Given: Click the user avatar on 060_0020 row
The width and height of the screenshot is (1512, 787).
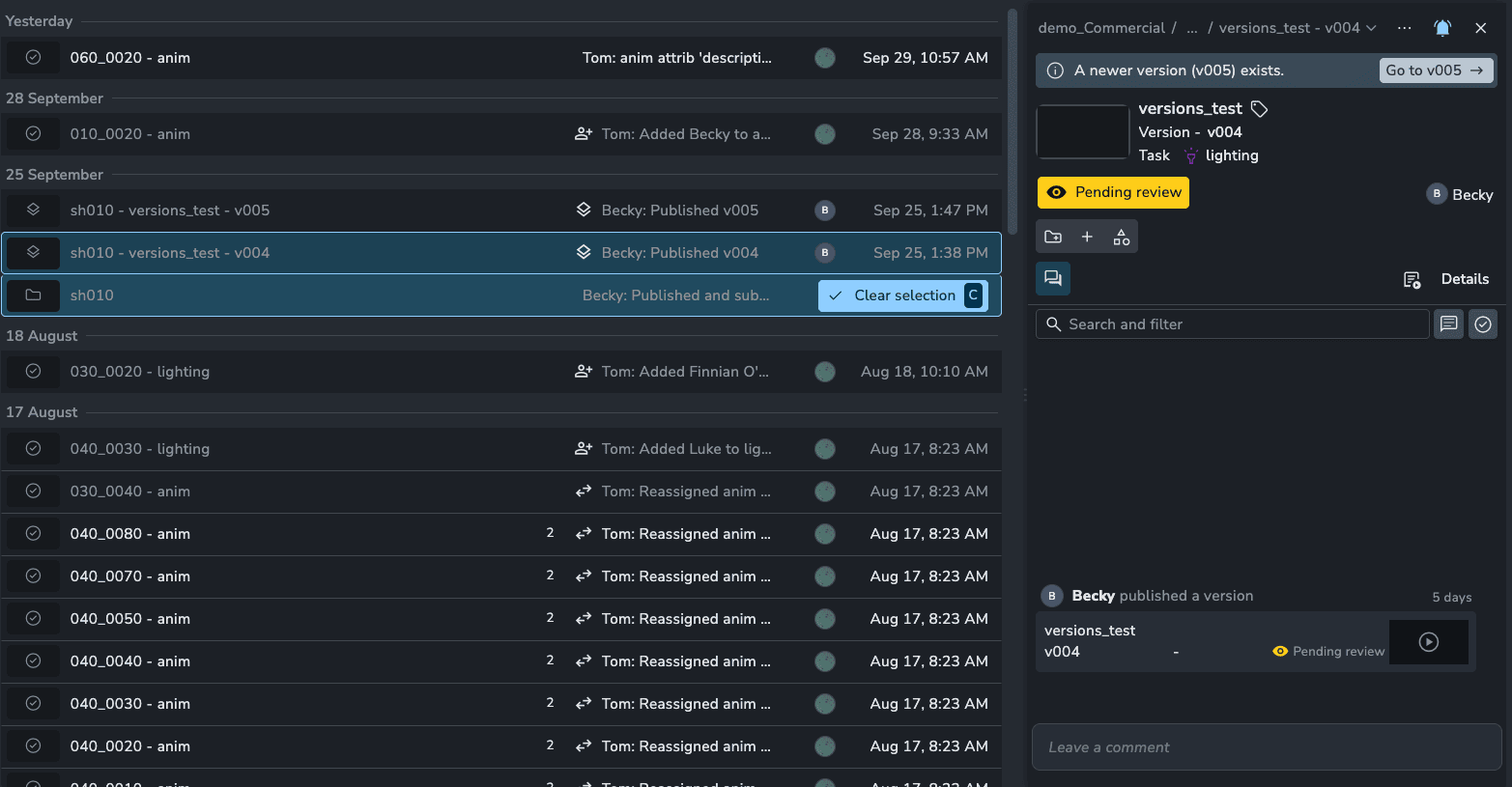Looking at the screenshot, I should 824,58.
